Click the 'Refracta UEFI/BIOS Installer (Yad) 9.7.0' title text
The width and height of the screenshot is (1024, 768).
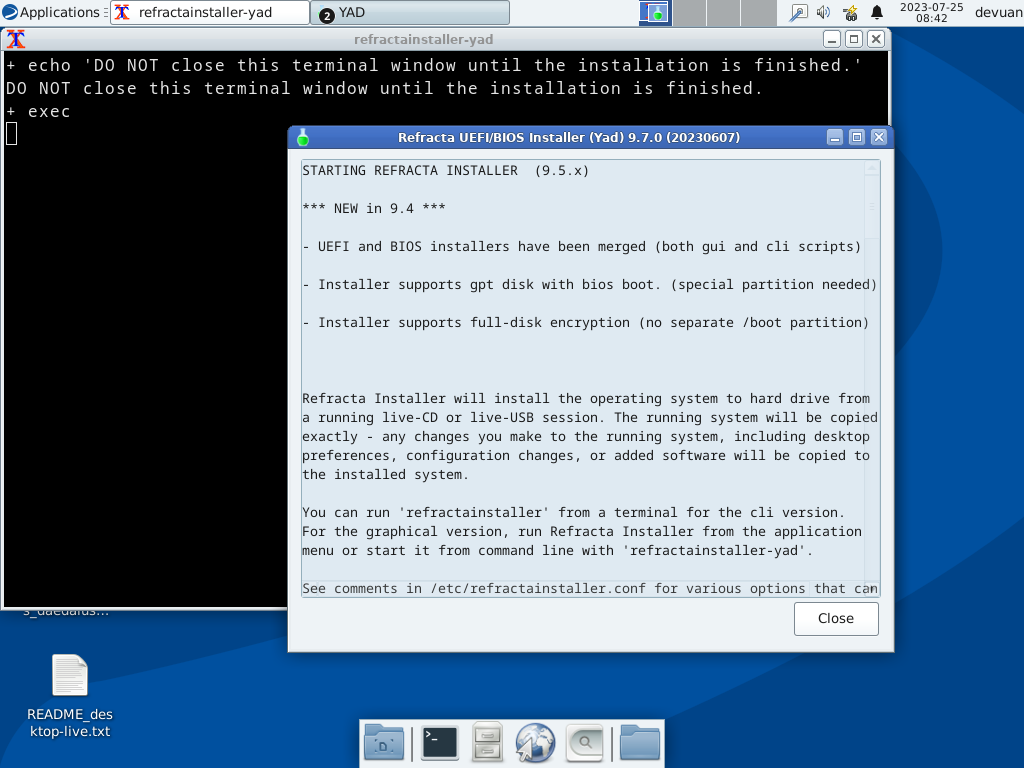[569, 137]
